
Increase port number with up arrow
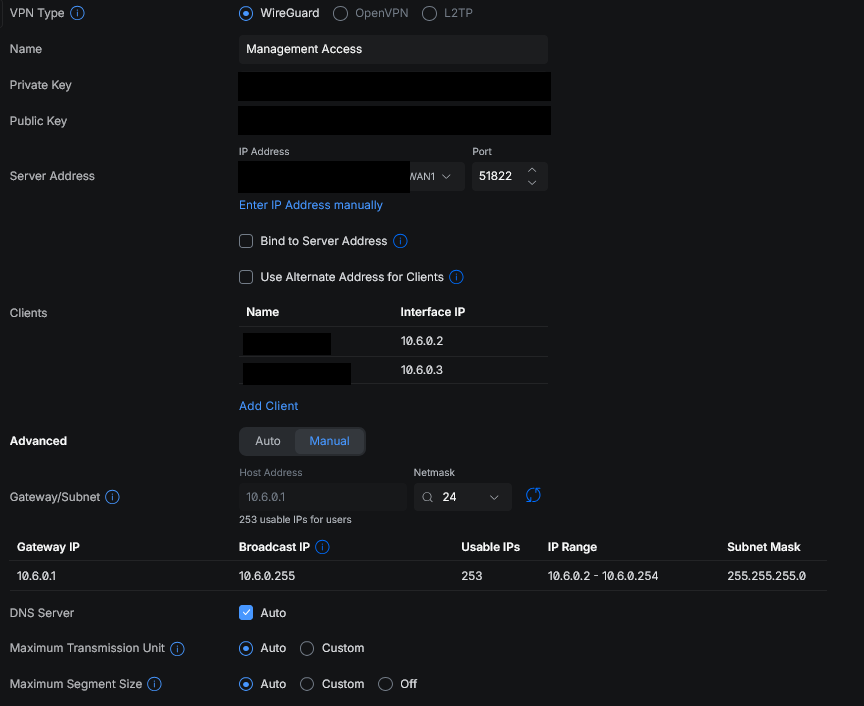[532, 170]
